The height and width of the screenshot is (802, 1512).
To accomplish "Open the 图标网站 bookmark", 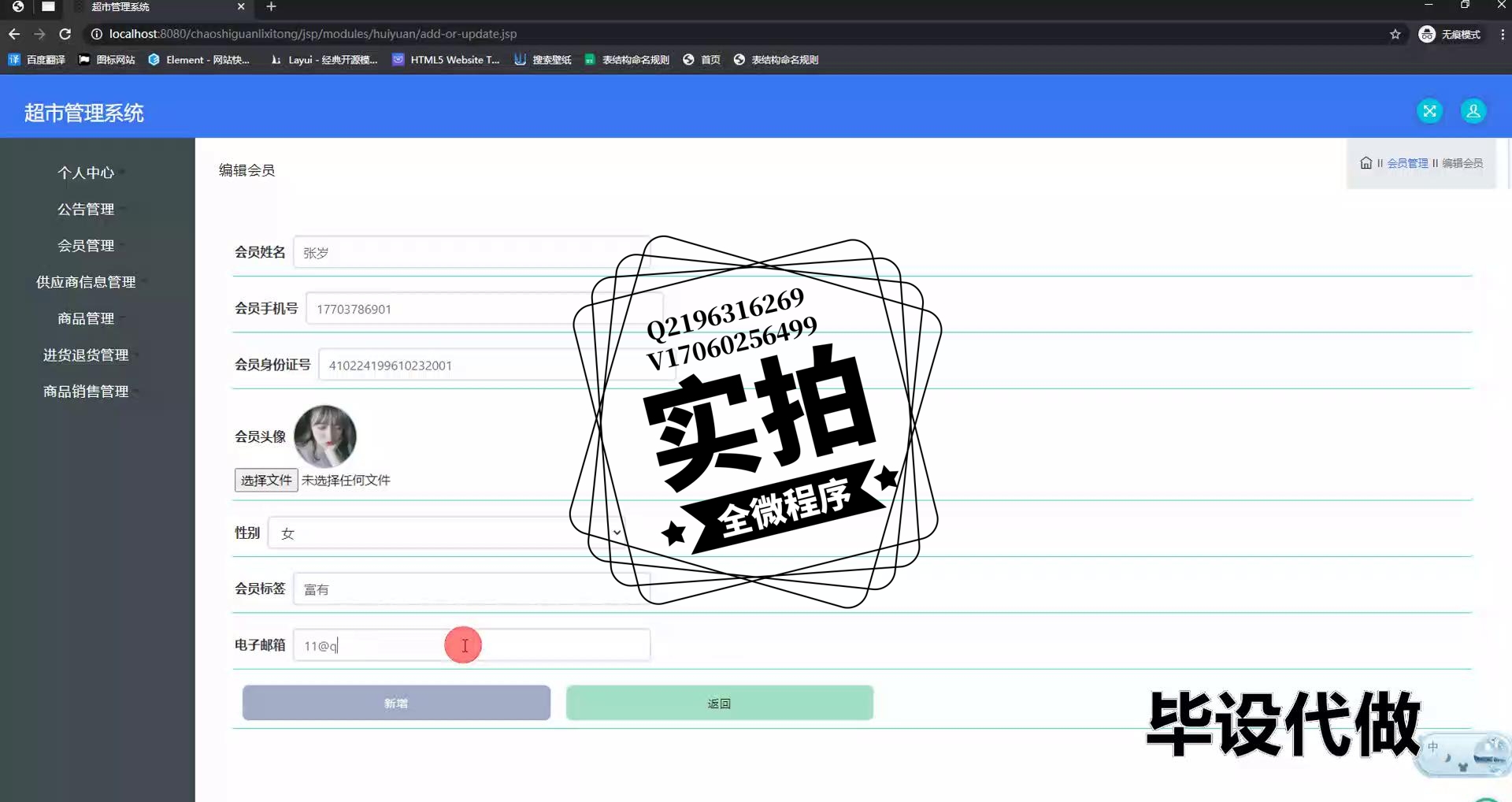I will click(x=107, y=60).
